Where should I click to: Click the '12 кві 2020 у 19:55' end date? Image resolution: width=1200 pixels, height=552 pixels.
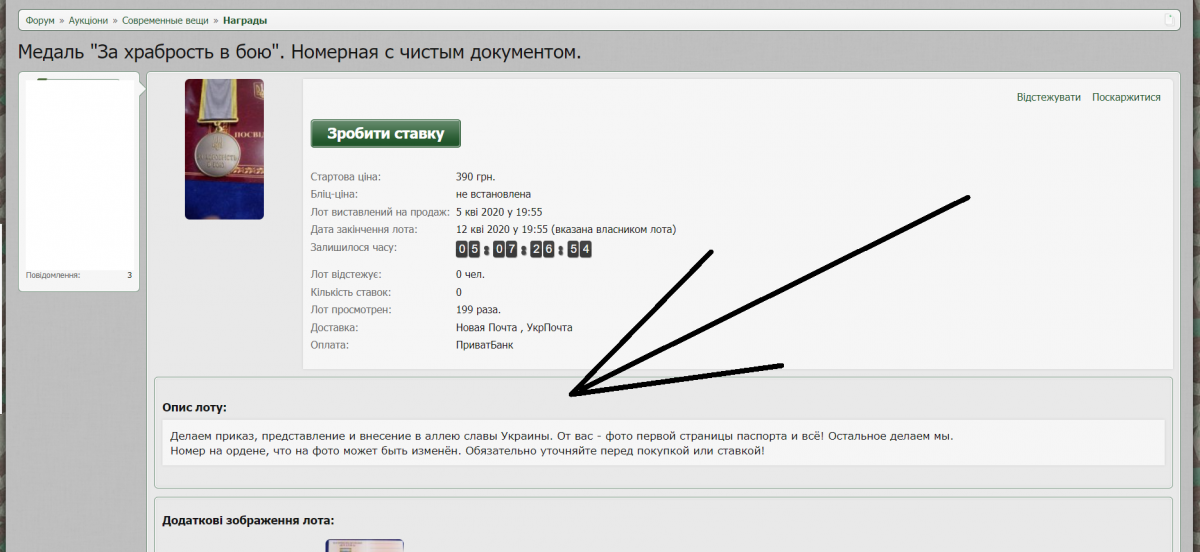(502, 229)
